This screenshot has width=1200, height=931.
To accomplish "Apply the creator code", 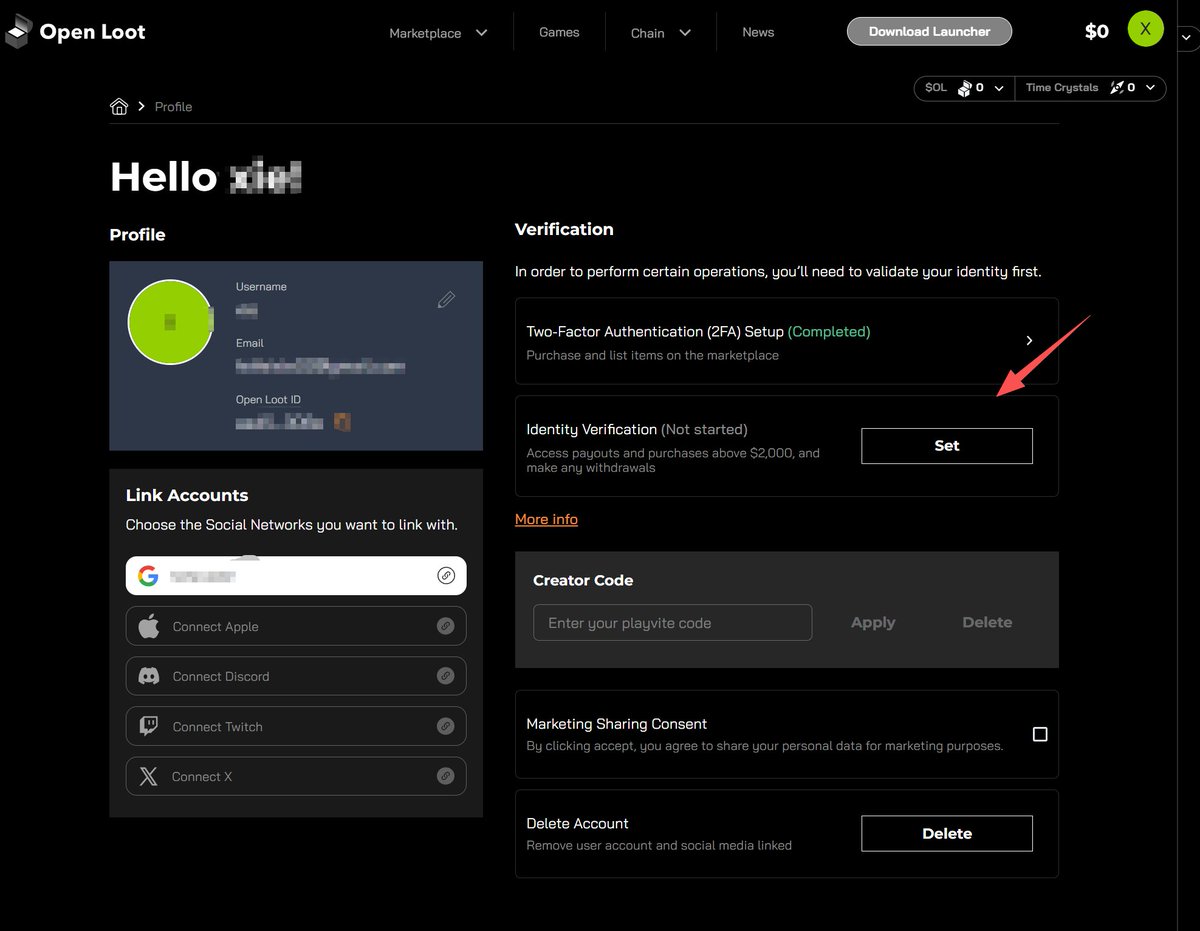I will pyautogui.click(x=873, y=622).
